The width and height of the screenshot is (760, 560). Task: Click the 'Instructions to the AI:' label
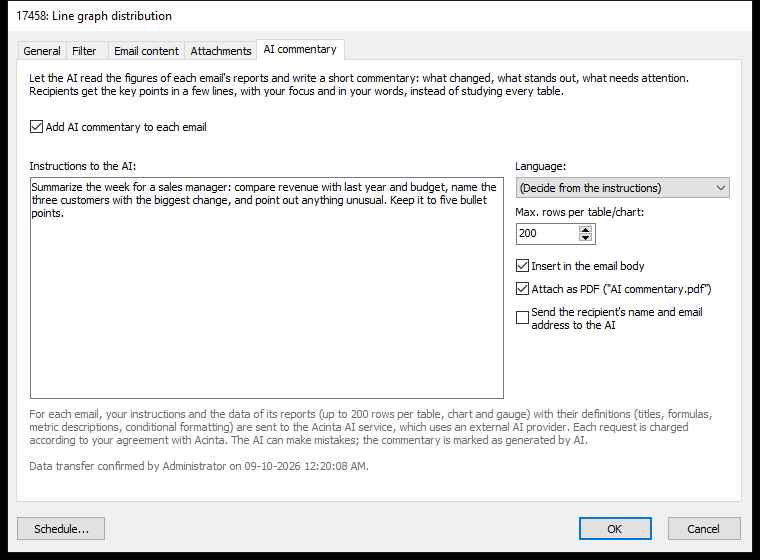point(82,166)
